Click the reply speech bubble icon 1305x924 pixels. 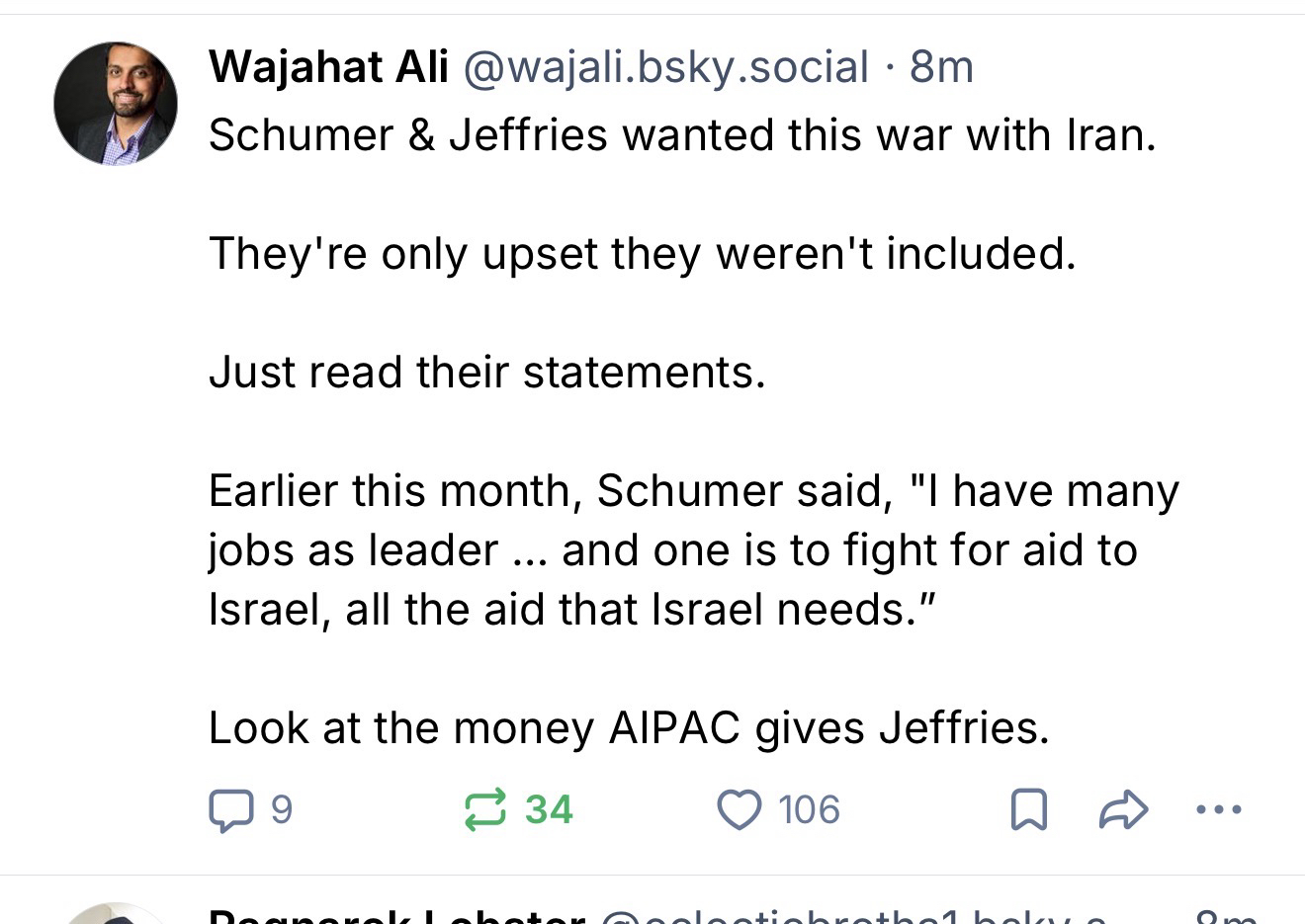pos(231,810)
